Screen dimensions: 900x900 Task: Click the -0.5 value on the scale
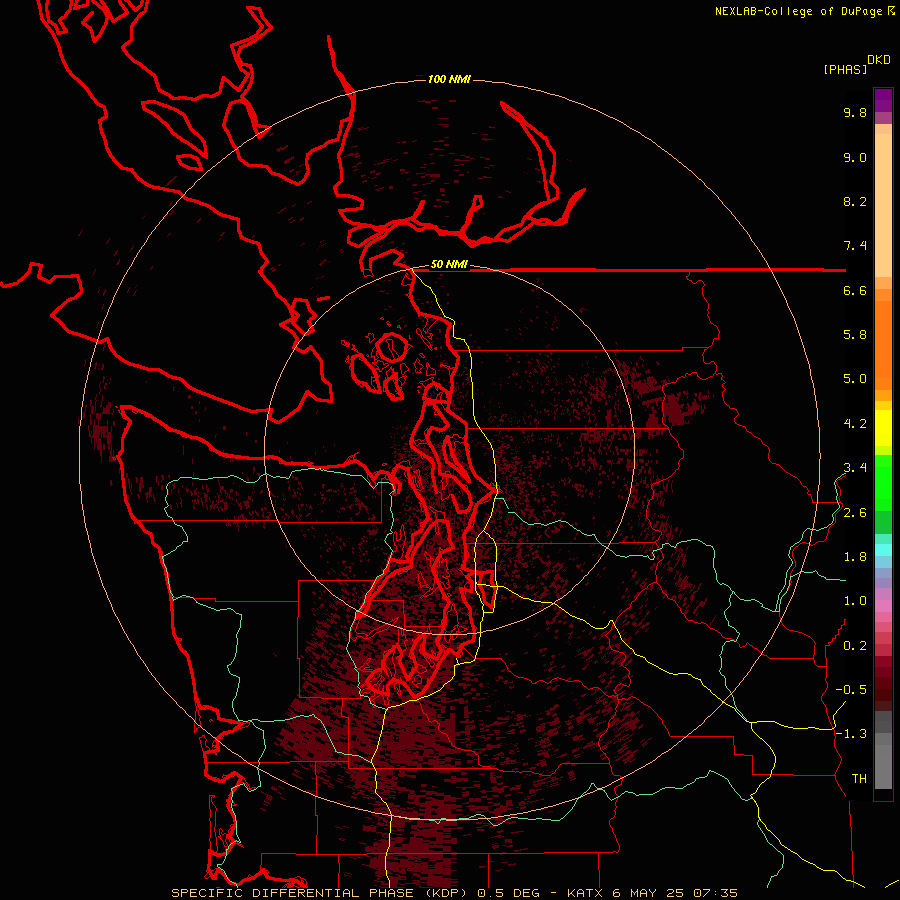click(851, 689)
